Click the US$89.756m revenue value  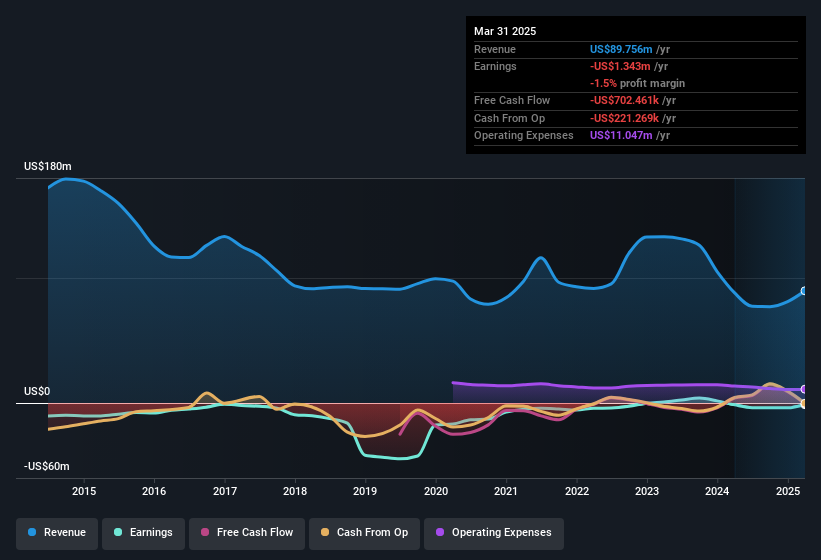point(621,49)
